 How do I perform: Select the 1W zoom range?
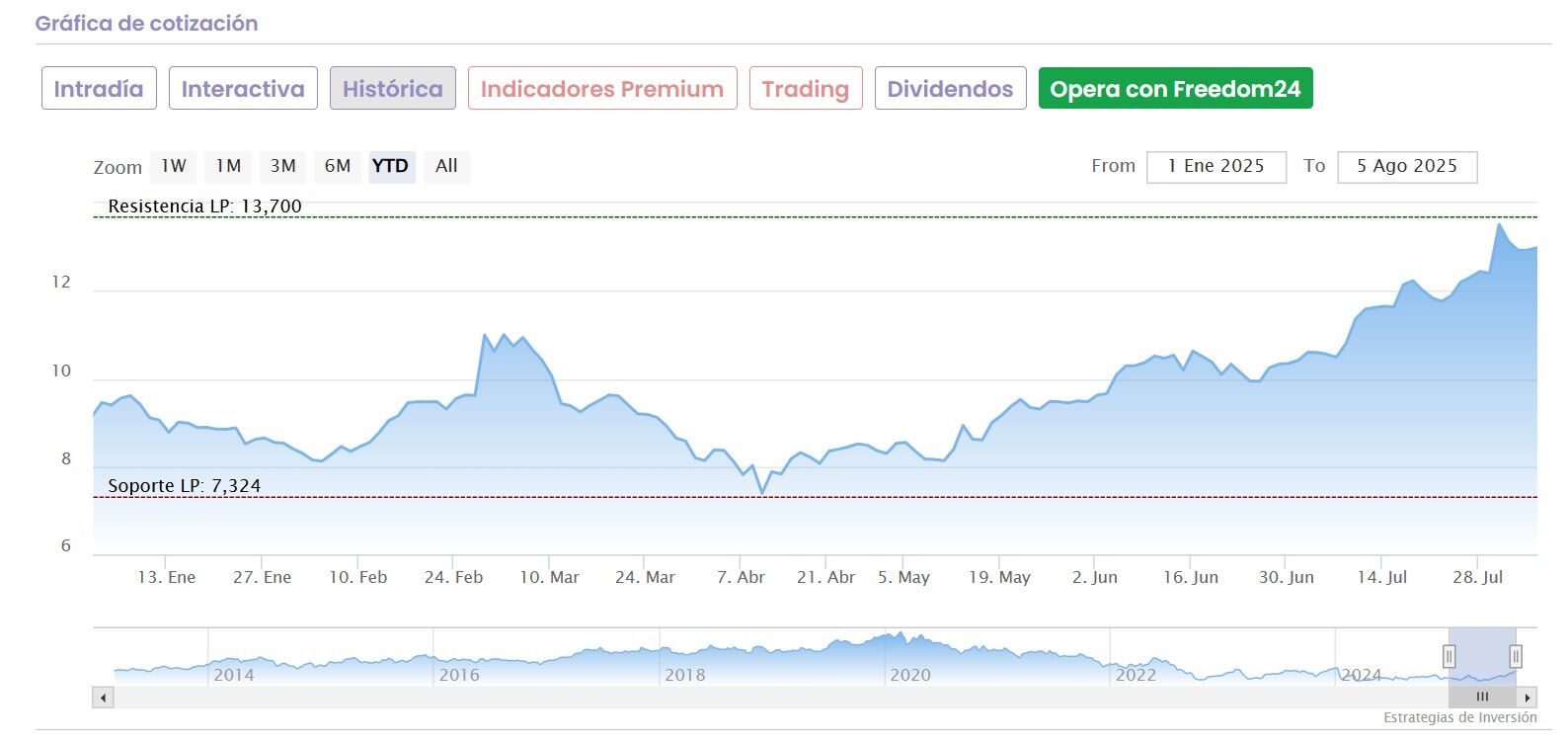174,166
